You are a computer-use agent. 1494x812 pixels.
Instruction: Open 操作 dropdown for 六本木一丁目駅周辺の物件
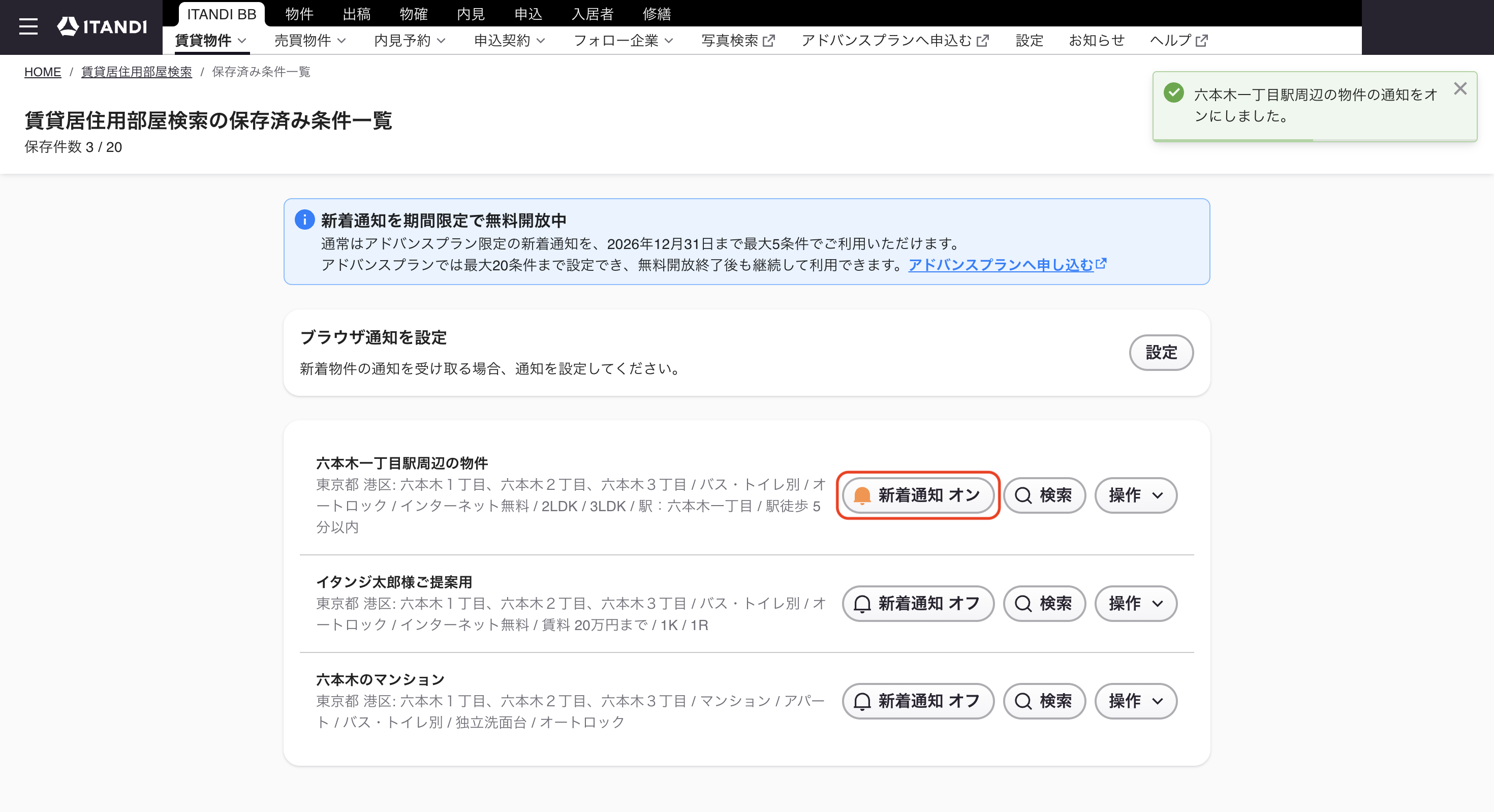(1136, 495)
